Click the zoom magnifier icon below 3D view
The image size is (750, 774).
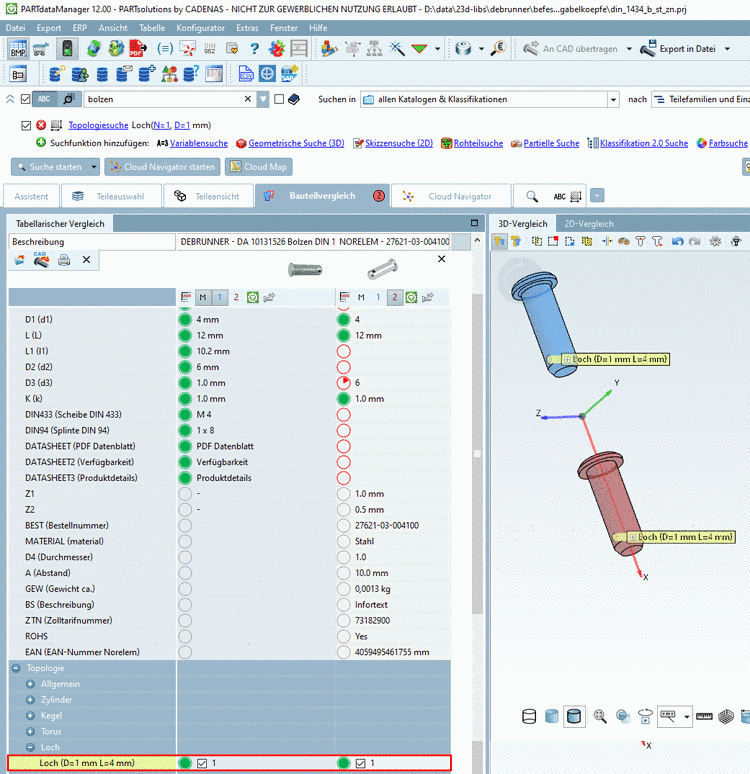click(600, 716)
